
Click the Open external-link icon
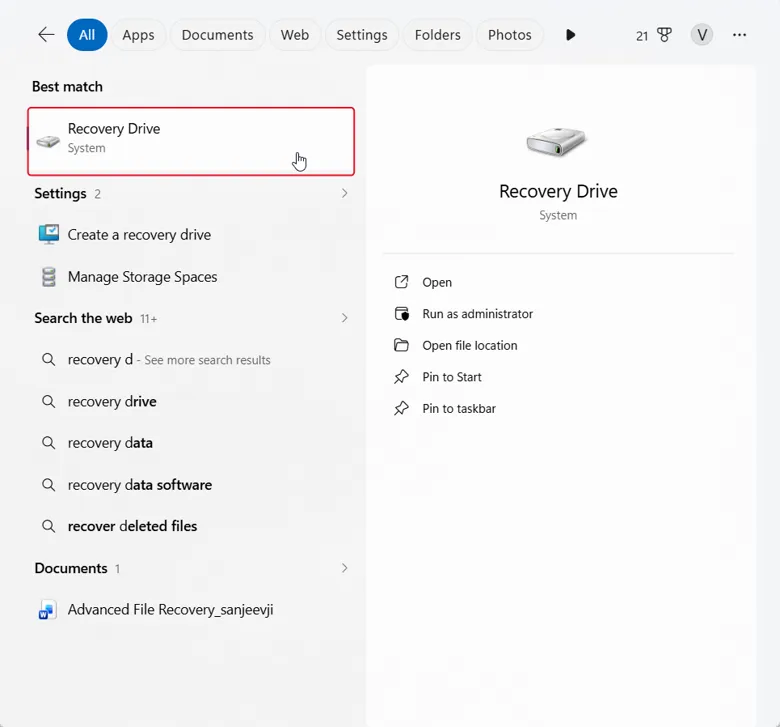401,282
